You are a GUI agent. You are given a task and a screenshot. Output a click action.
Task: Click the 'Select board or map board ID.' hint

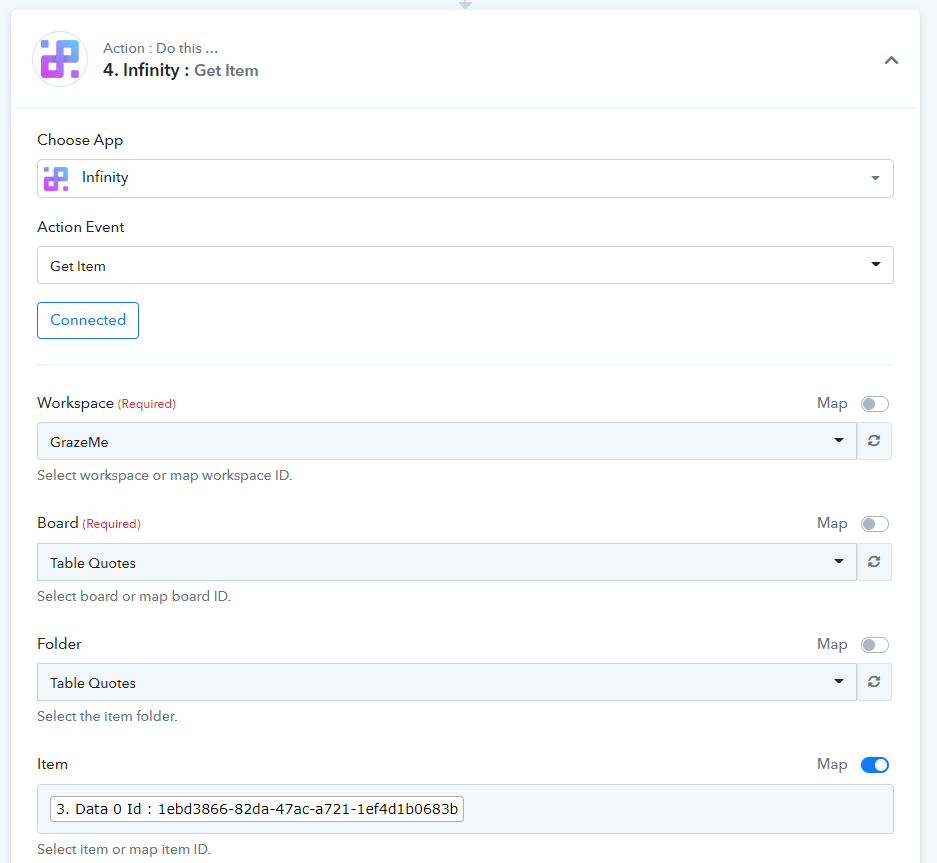pyautogui.click(x=134, y=596)
